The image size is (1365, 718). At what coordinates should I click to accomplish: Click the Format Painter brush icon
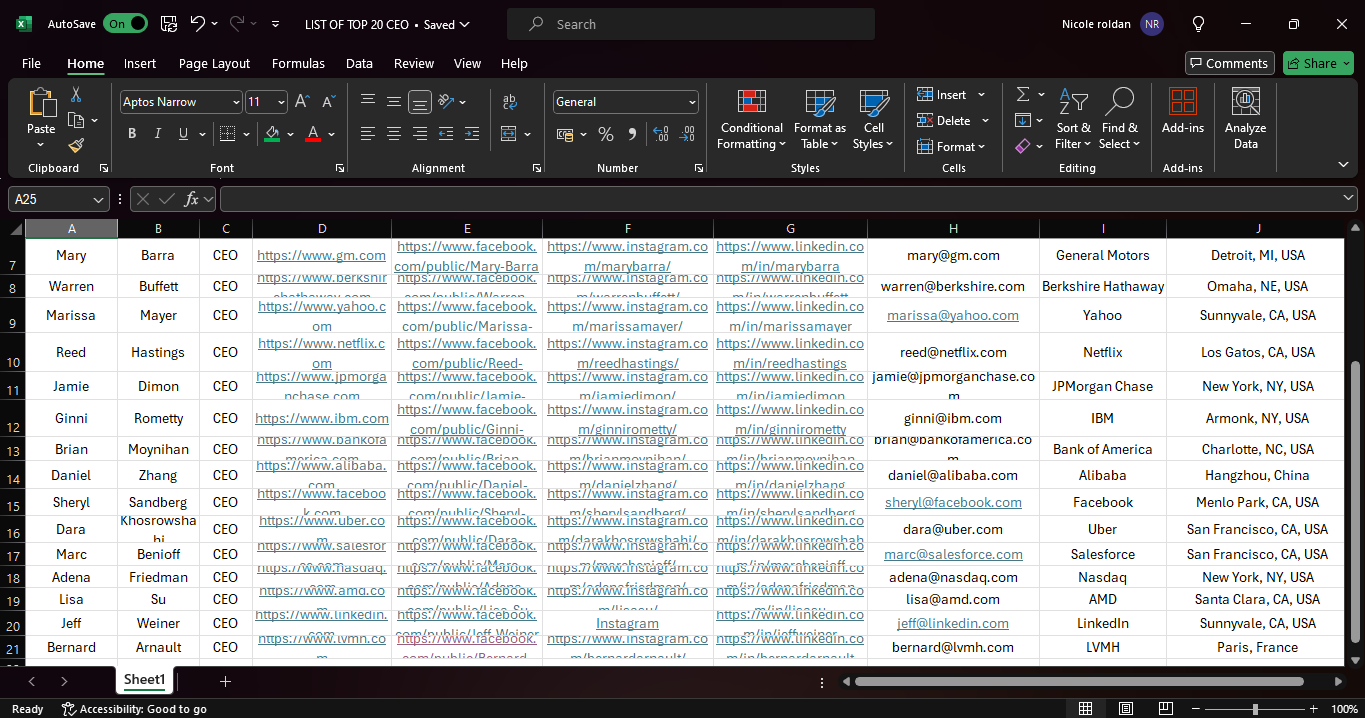tap(76, 145)
